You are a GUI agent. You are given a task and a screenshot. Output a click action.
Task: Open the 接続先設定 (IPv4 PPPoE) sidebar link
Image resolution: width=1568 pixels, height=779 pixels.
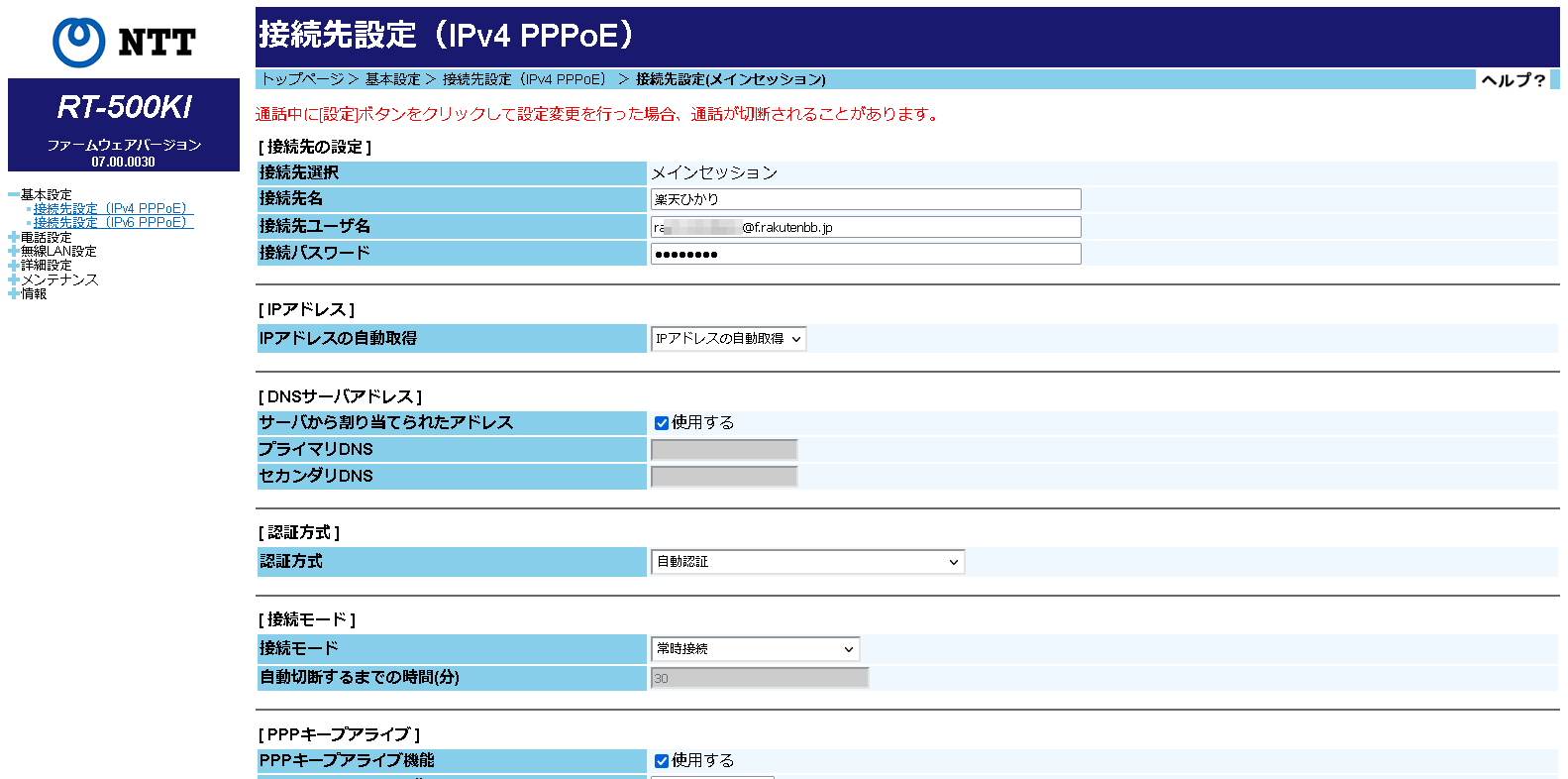pos(113,209)
